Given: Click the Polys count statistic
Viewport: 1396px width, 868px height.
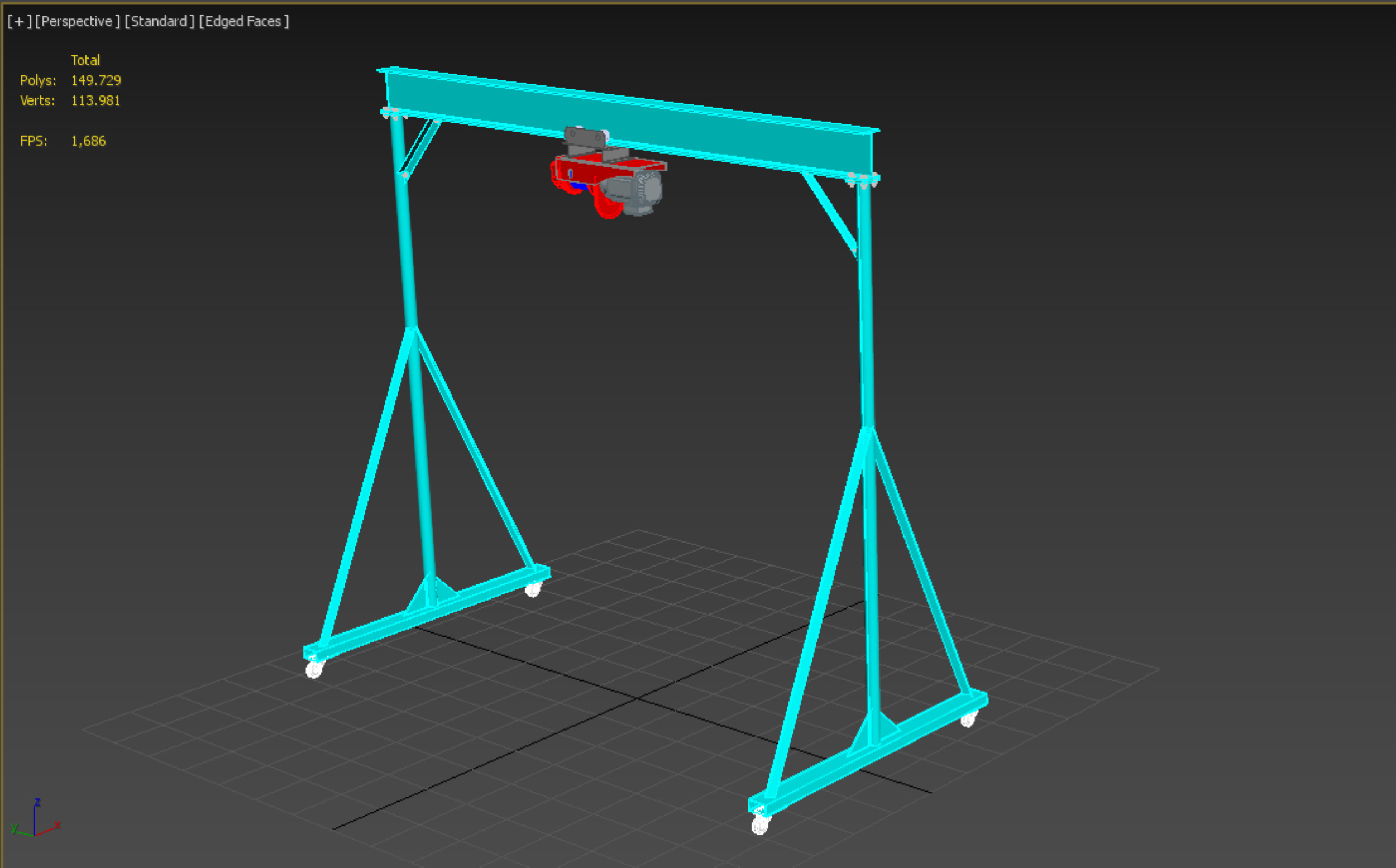Looking at the screenshot, I should click(95, 80).
